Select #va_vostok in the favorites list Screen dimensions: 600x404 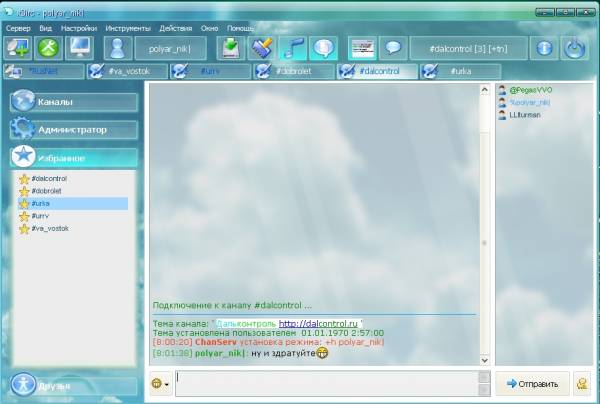coord(50,228)
